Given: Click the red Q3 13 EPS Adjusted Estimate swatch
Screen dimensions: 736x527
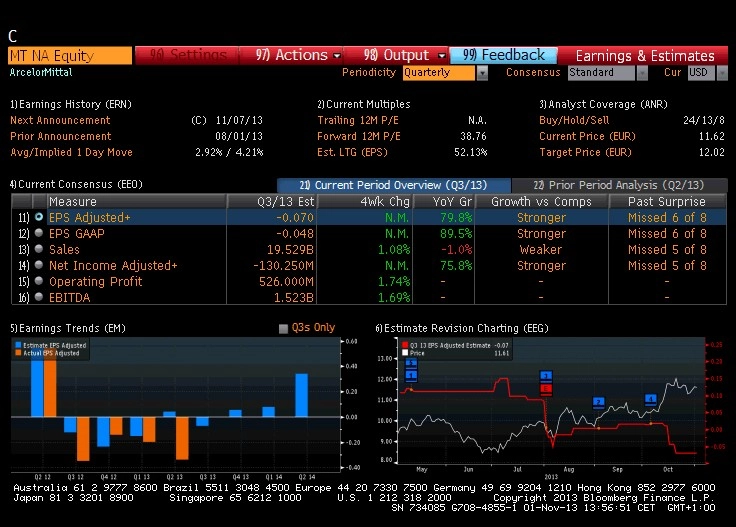Looking at the screenshot, I should point(405,345).
